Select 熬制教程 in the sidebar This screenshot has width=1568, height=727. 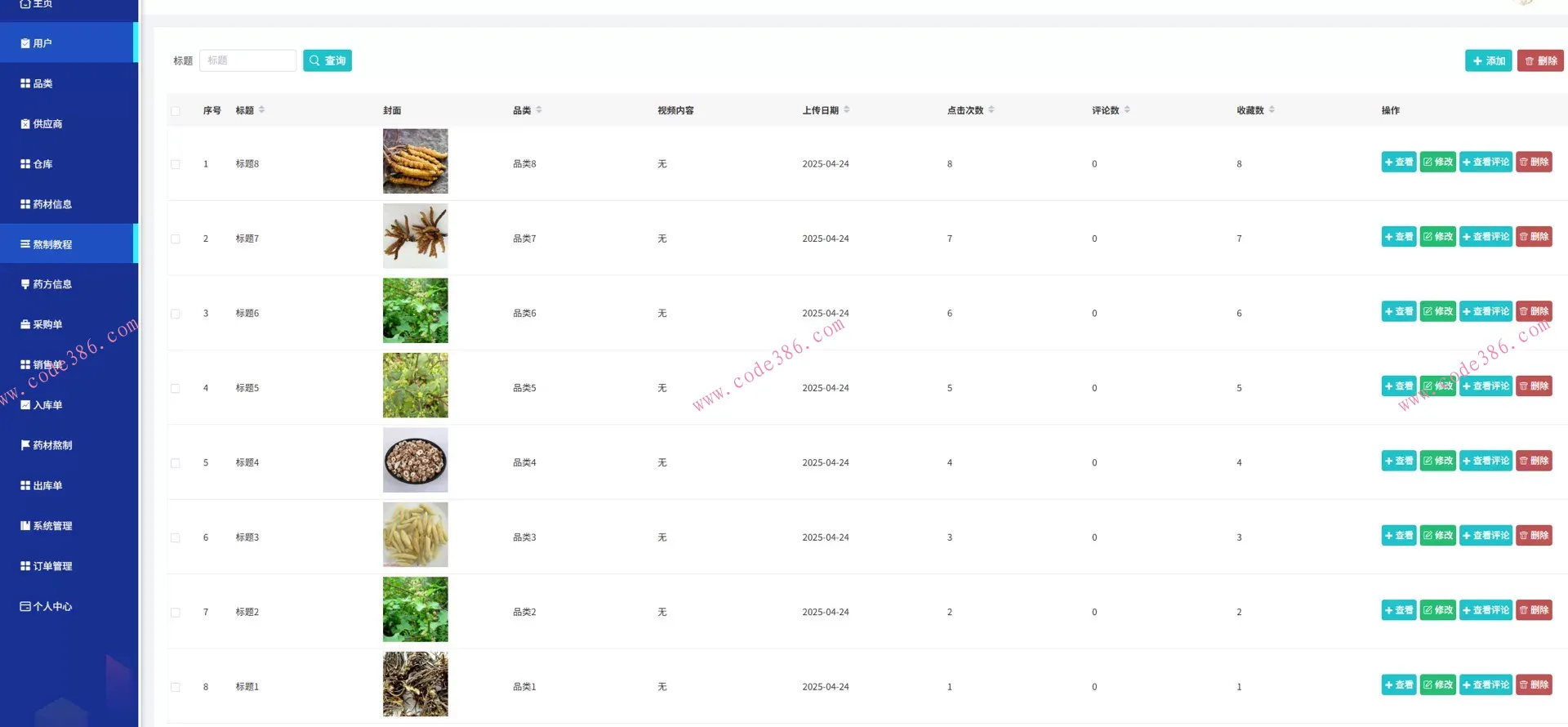[x=69, y=244]
